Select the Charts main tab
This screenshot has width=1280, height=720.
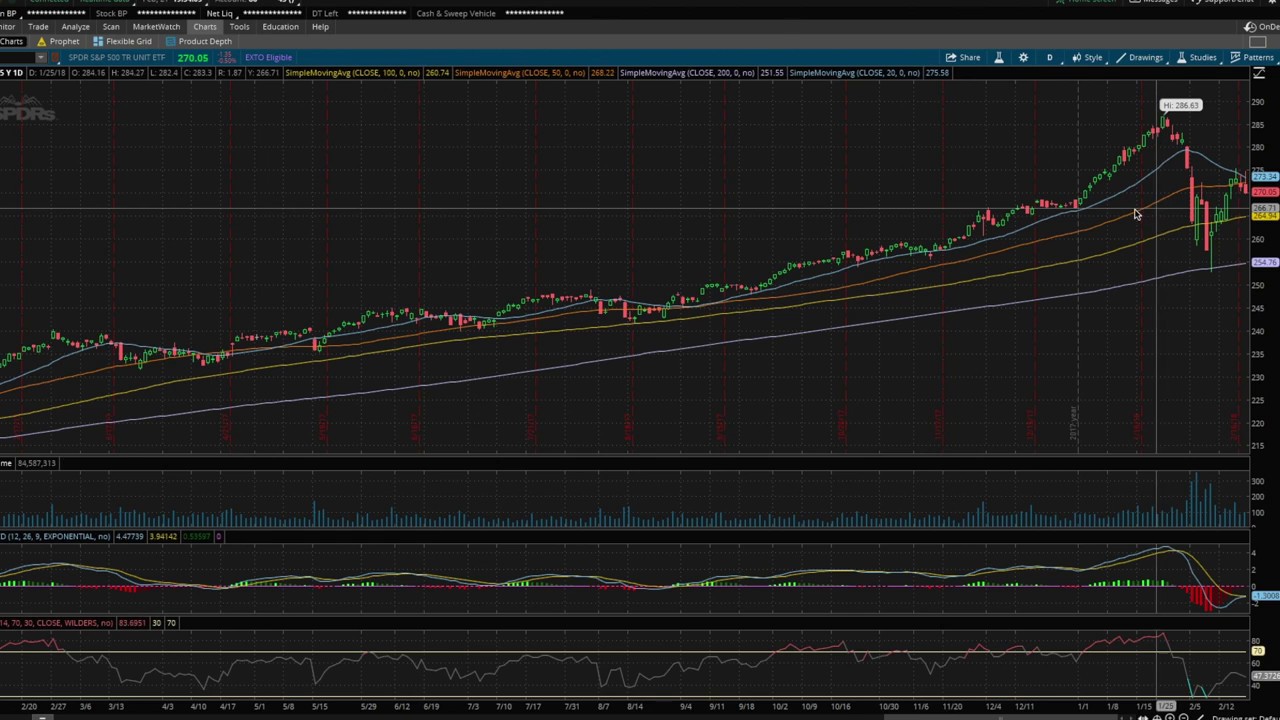[205, 27]
